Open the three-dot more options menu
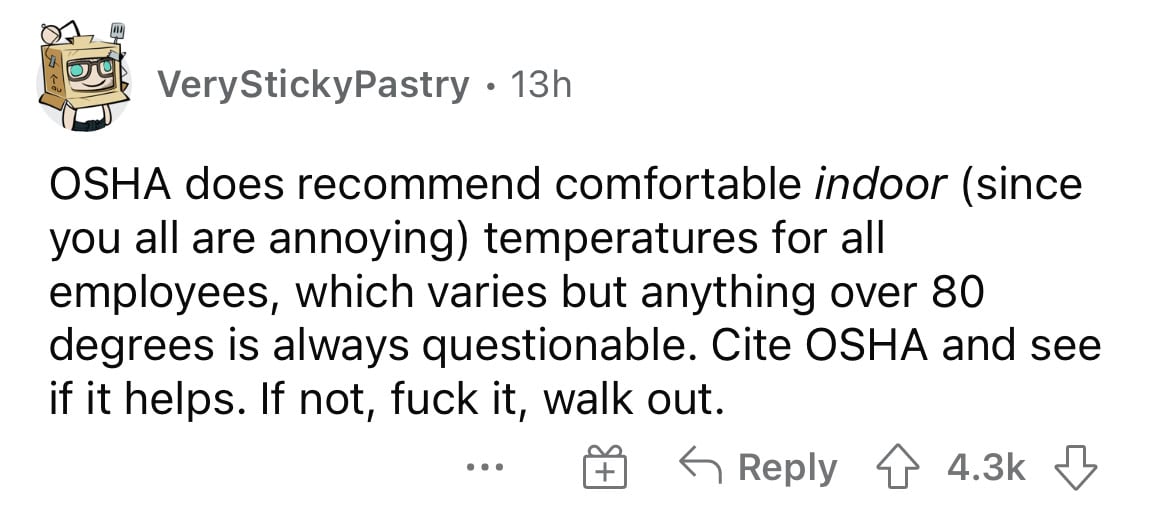Image resolution: width=1170 pixels, height=516 pixels. point(485,468)
